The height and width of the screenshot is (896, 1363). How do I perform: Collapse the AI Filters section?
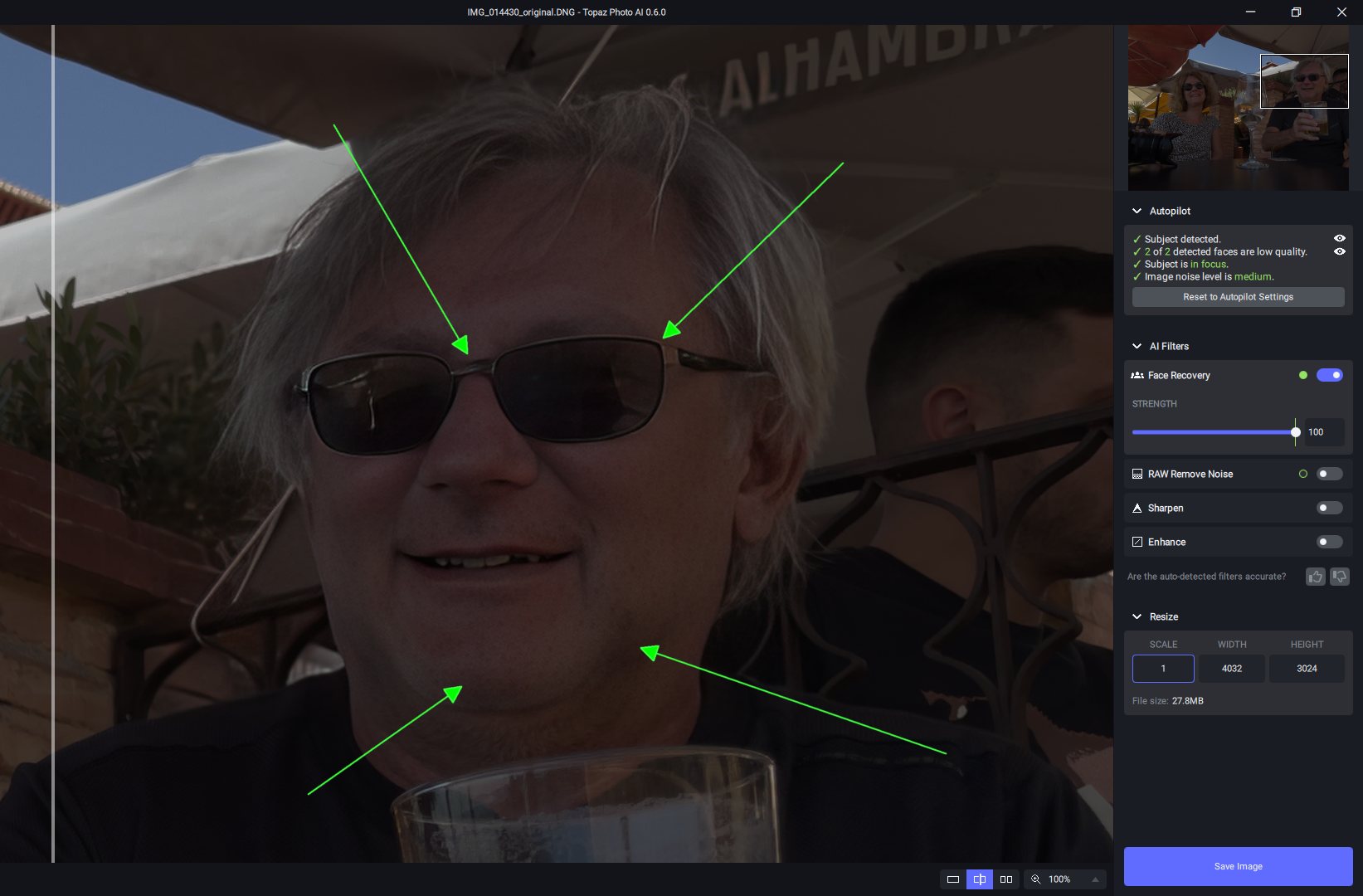coord(1137,347)
